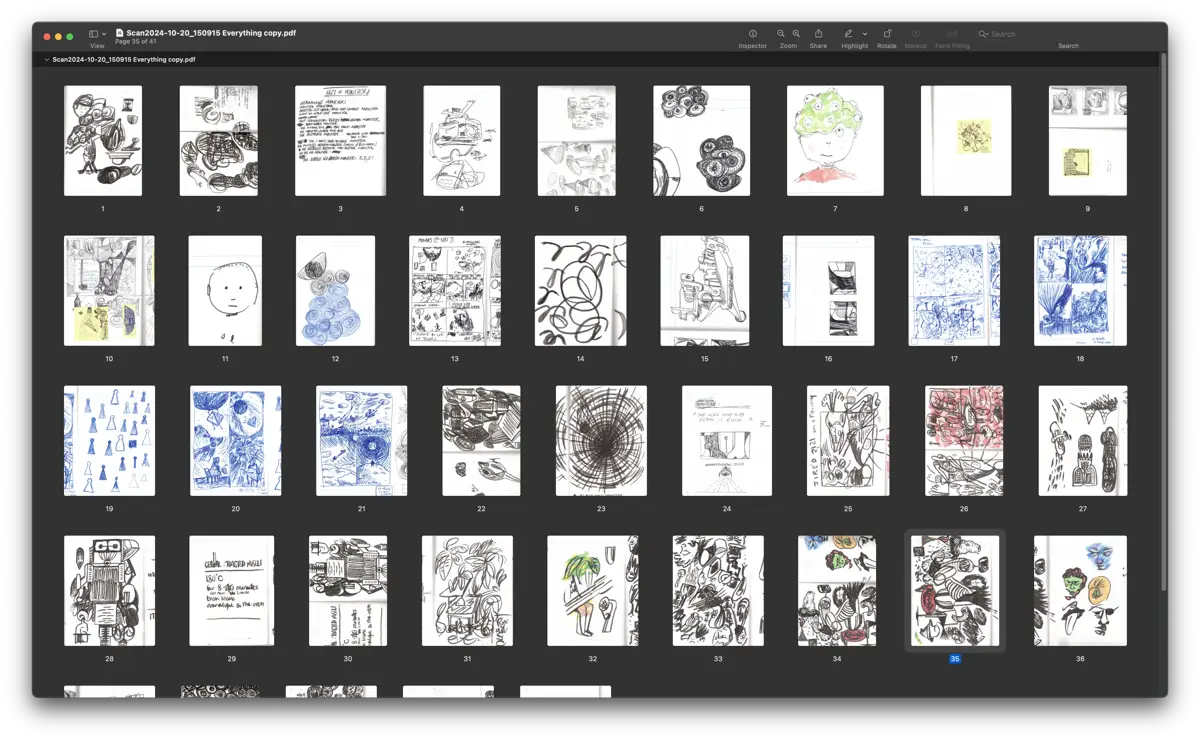
Task: Select page 1 thumbnail
Action: 103,141
